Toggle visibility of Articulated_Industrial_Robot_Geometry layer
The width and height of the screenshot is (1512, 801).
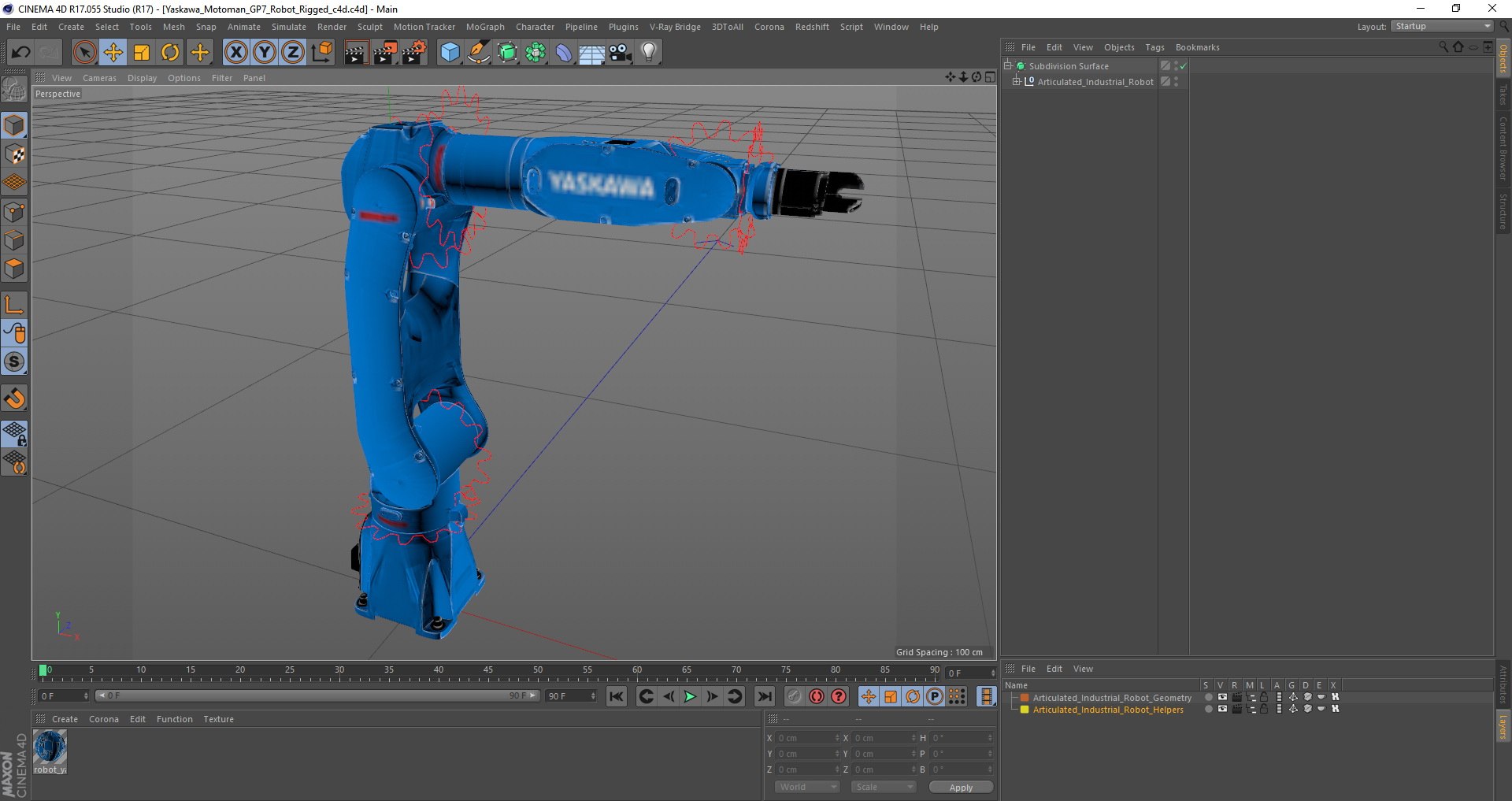point(1222,697)
